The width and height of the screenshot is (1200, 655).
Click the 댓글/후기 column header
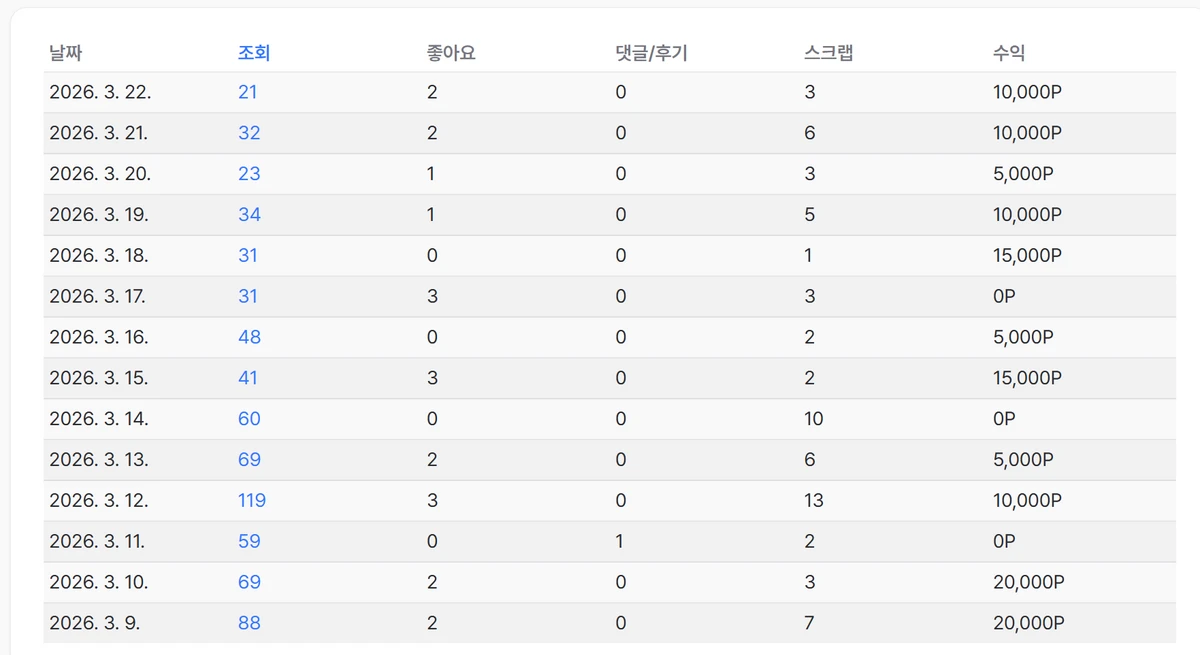click(651, 53)
